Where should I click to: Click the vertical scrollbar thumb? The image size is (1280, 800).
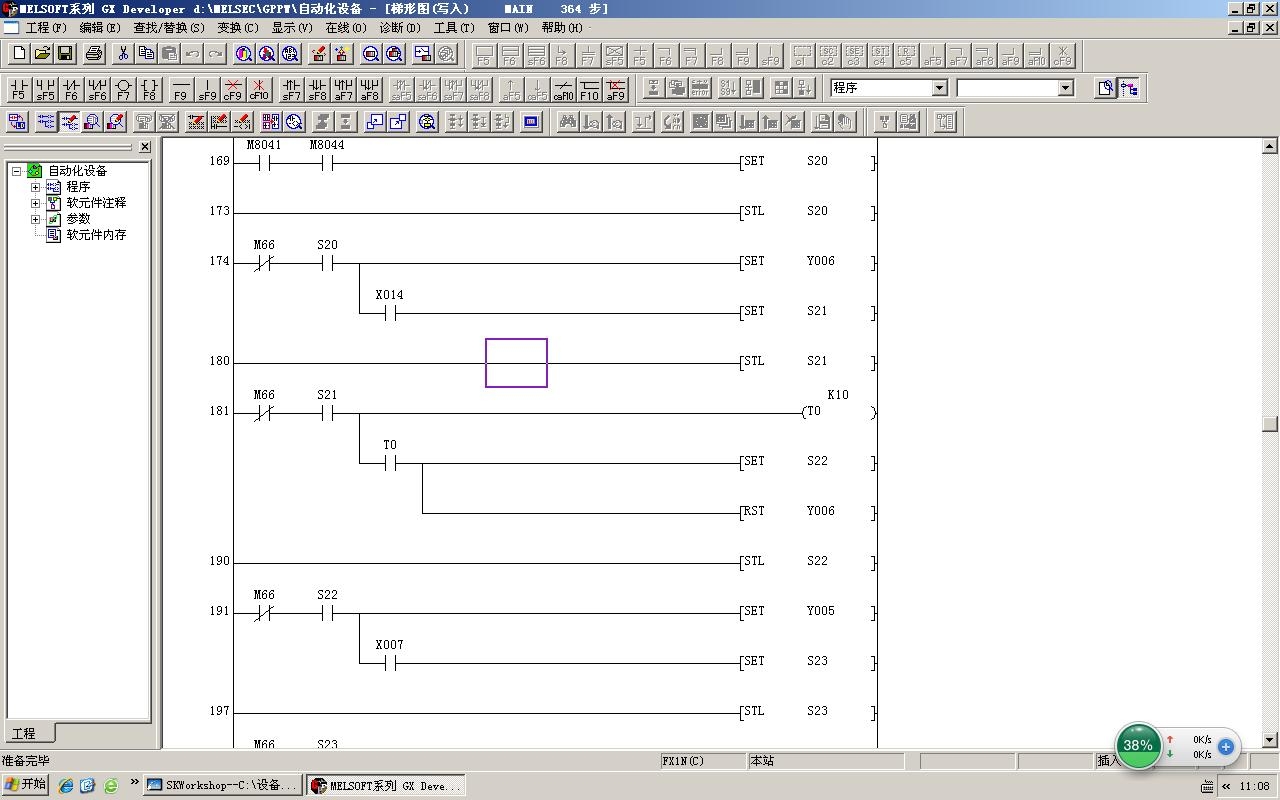tap(1270, 424)
